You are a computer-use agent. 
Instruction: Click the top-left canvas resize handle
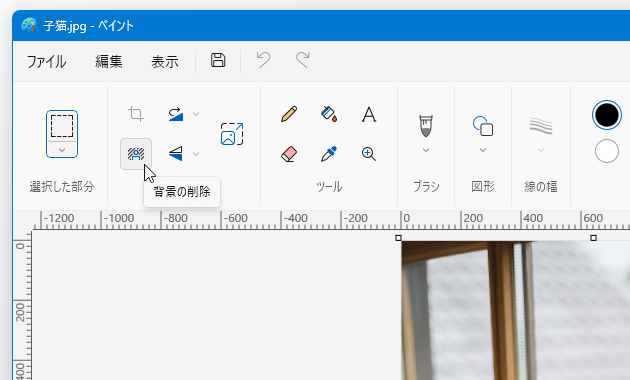click(398, 238)
